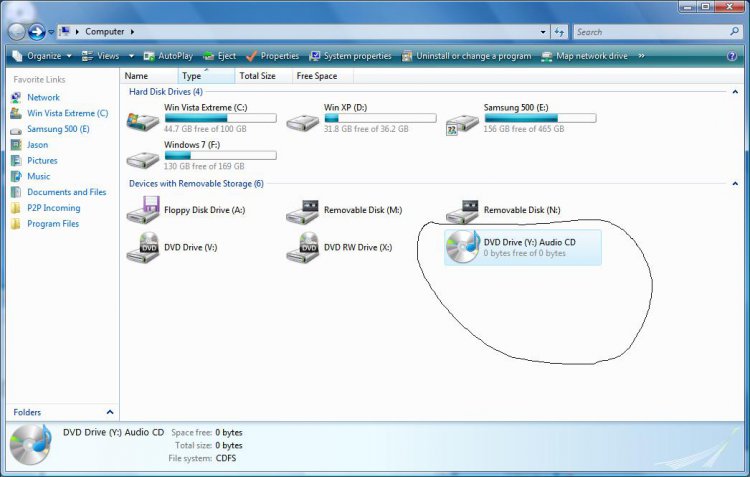
Task: Select Samsung 500 (E:) drive icon
Action: coord(462,124)
